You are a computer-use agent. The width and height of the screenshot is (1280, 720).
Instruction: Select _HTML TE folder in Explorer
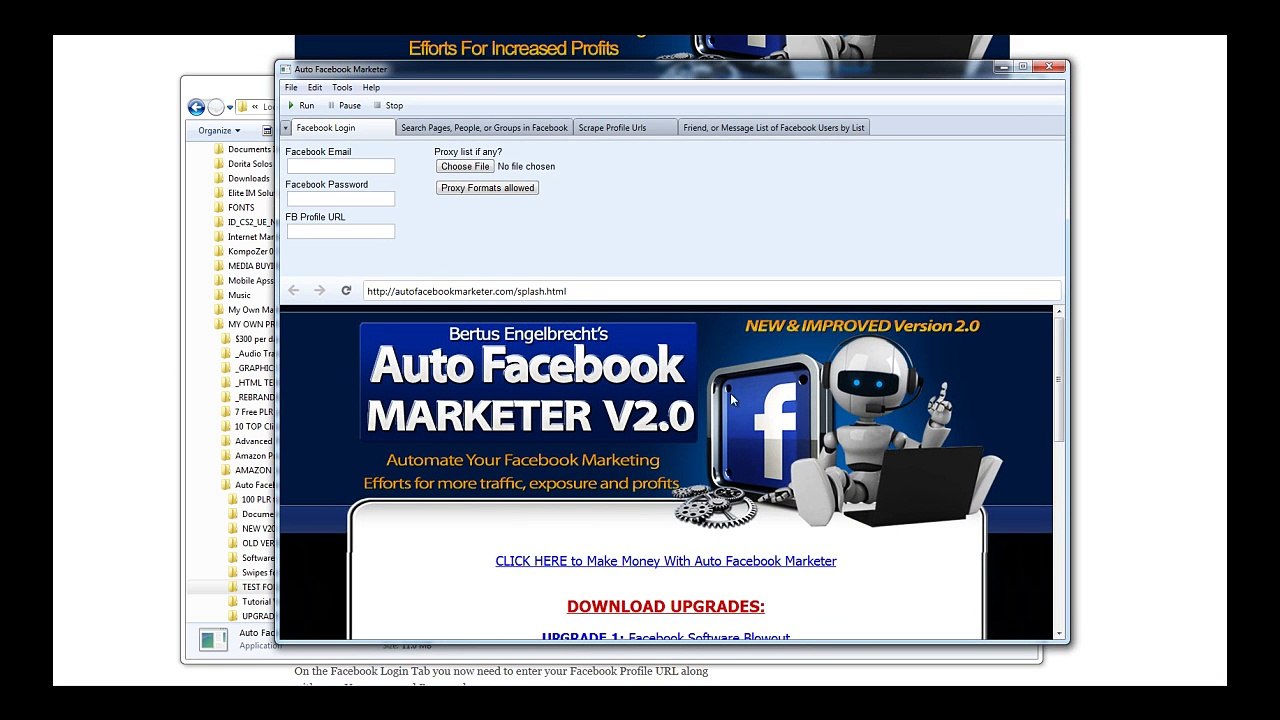click(248, 383)
